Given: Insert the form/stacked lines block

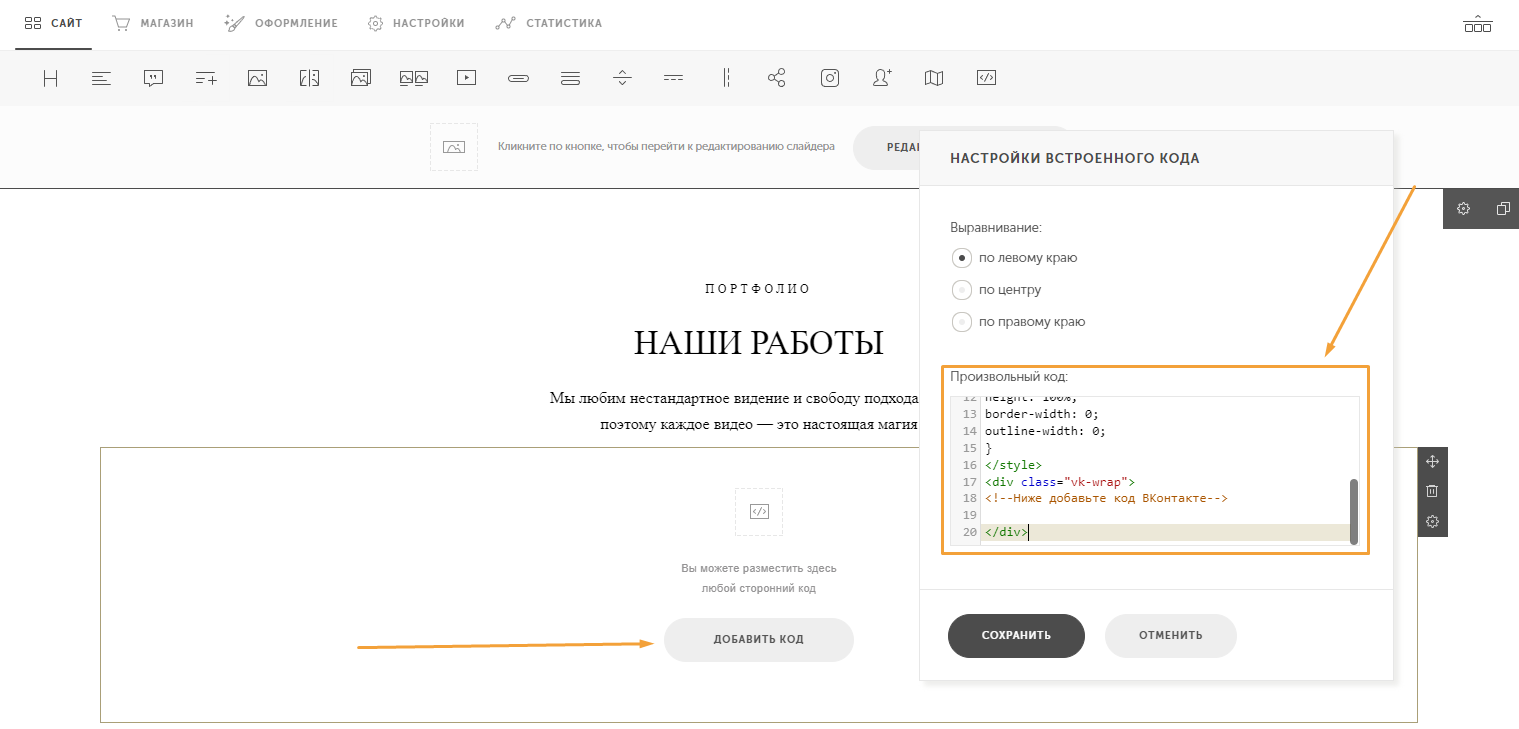Looking at the screenshot, I should click(x=570, y=78).
